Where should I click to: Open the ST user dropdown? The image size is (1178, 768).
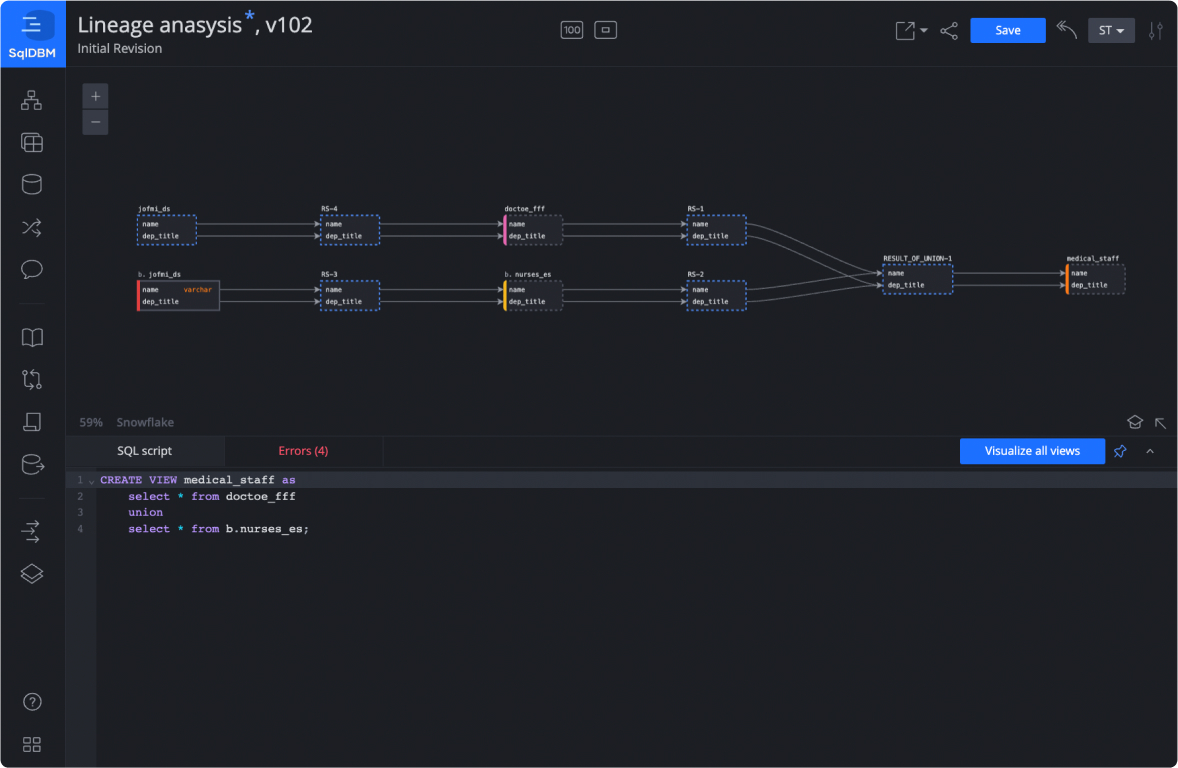coord(1111,31)
